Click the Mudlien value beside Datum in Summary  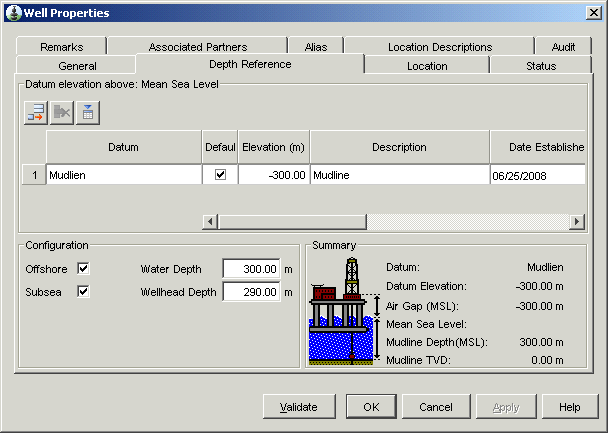[x=545, y=267]
